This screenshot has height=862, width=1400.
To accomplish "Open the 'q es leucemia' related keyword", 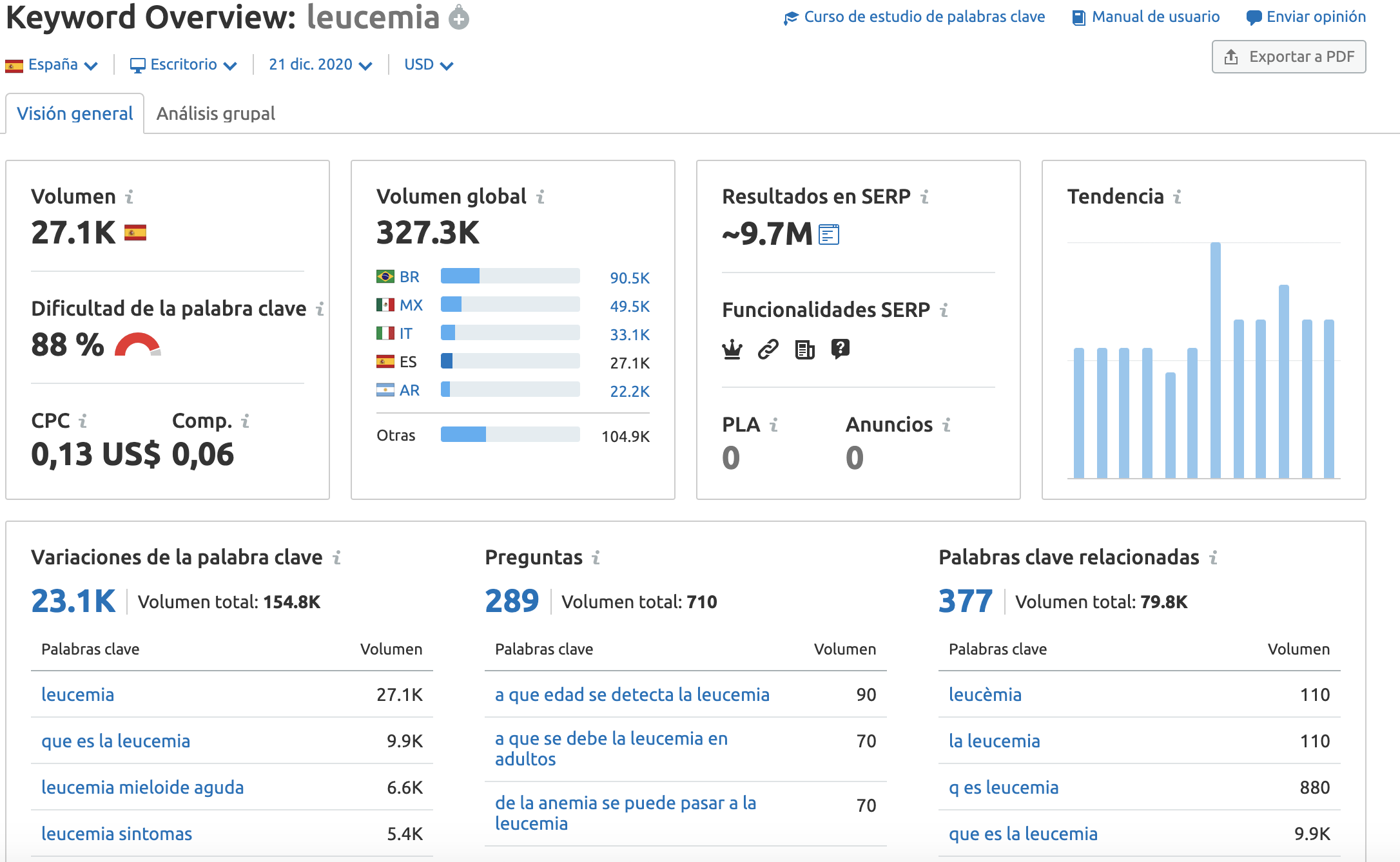I will tap(1004, 787).
